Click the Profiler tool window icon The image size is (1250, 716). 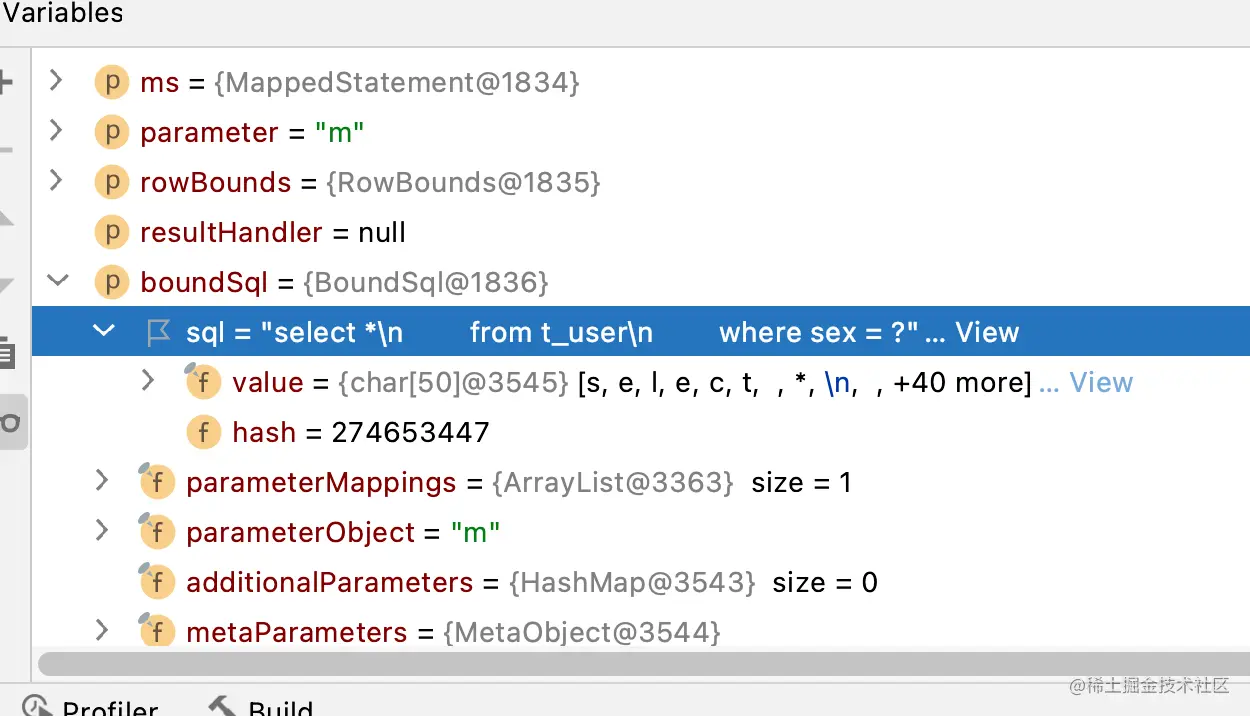36,706
